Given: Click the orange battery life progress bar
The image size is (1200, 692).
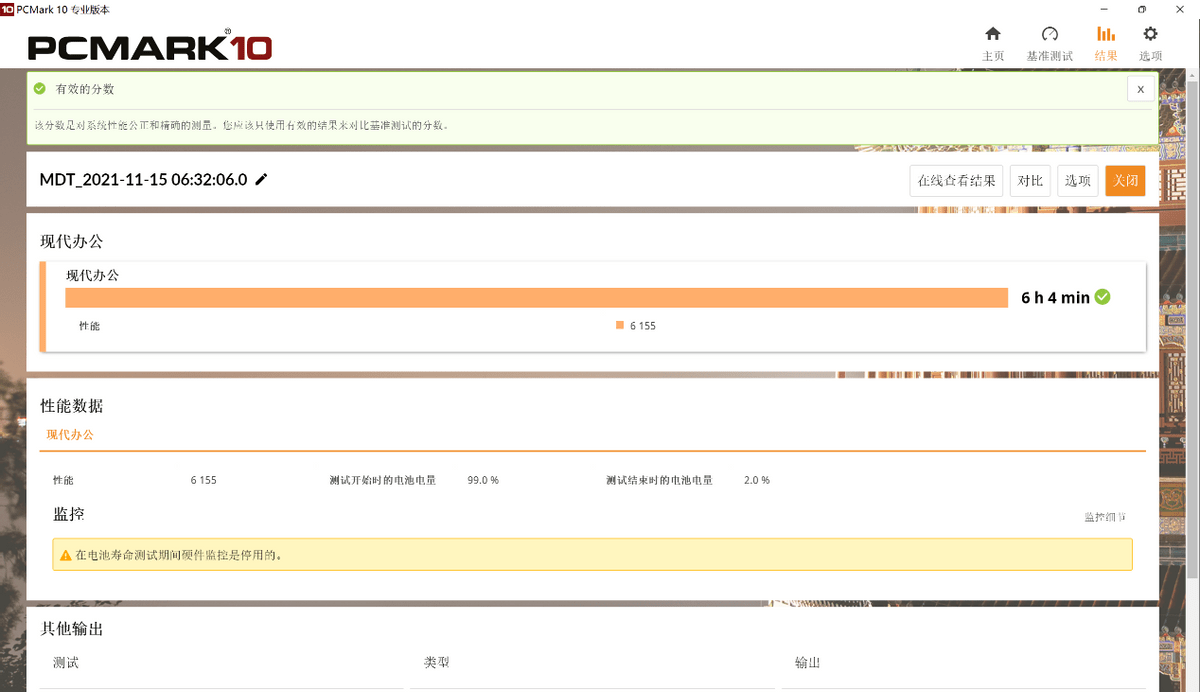Looking at the screenshot, I should point(536,297).
